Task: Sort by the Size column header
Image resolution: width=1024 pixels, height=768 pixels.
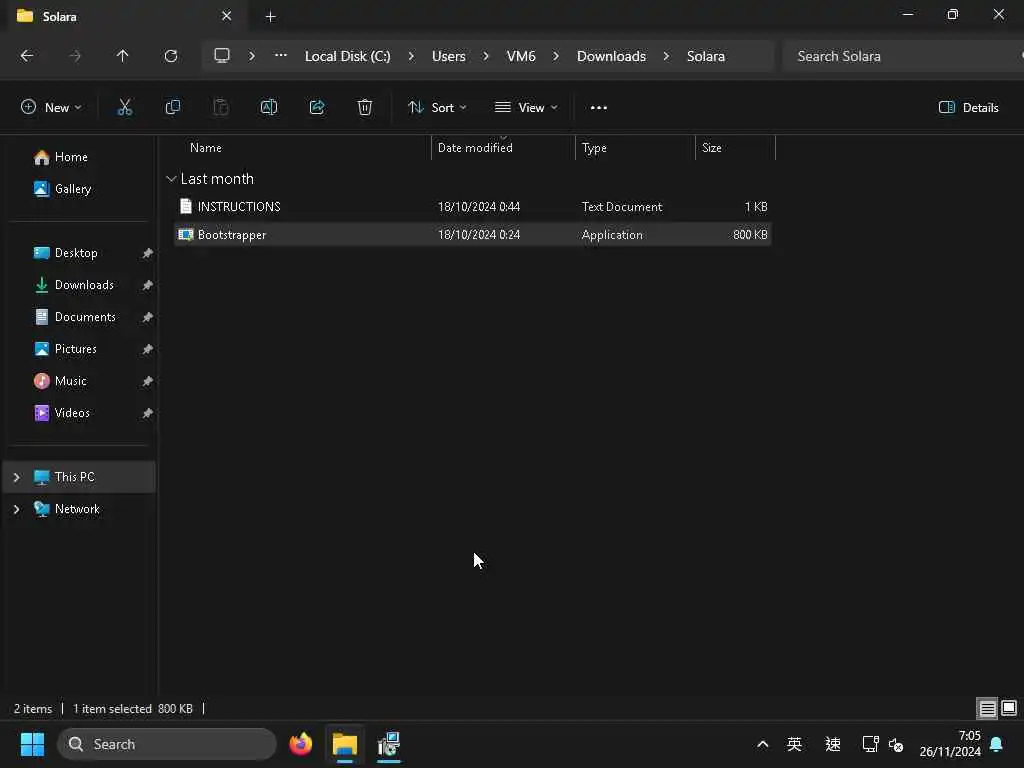Action: point(735,148)
